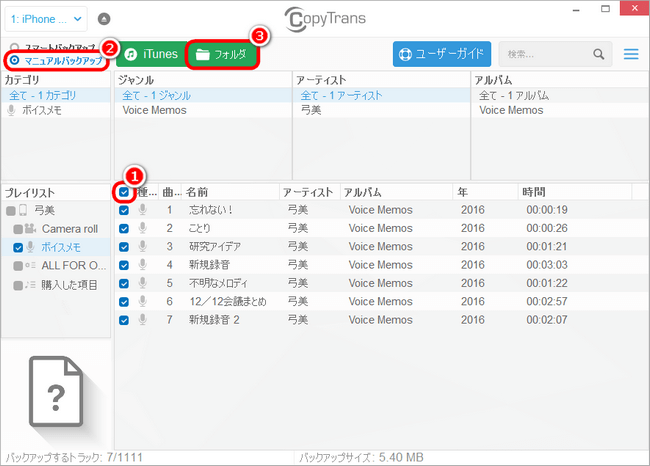Screen dimensions: 650x466
Task: Uncheck the track 新規録音 2 checkbox
Action: [x=124, y=320]
